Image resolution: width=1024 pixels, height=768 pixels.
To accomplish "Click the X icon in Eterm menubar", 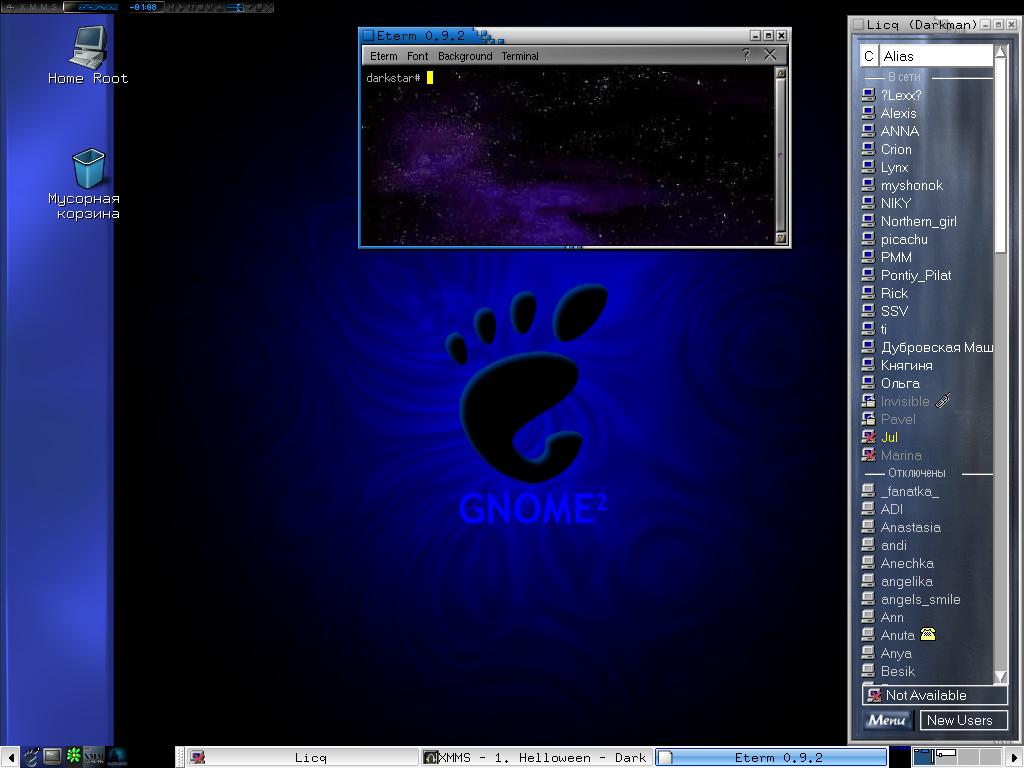I will pos(770,55).
